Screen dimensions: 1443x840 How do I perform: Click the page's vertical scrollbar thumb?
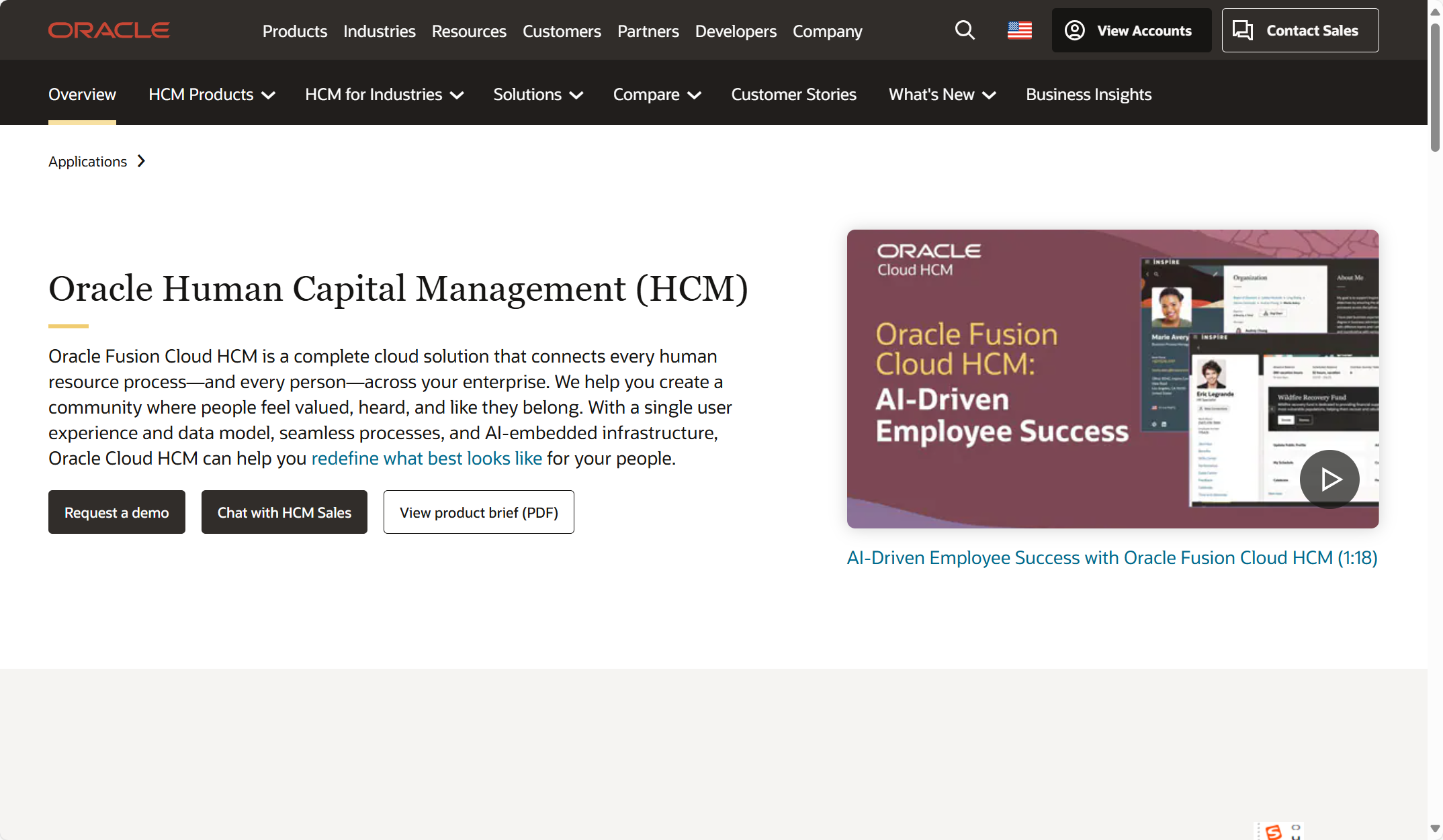(1435, 87)
